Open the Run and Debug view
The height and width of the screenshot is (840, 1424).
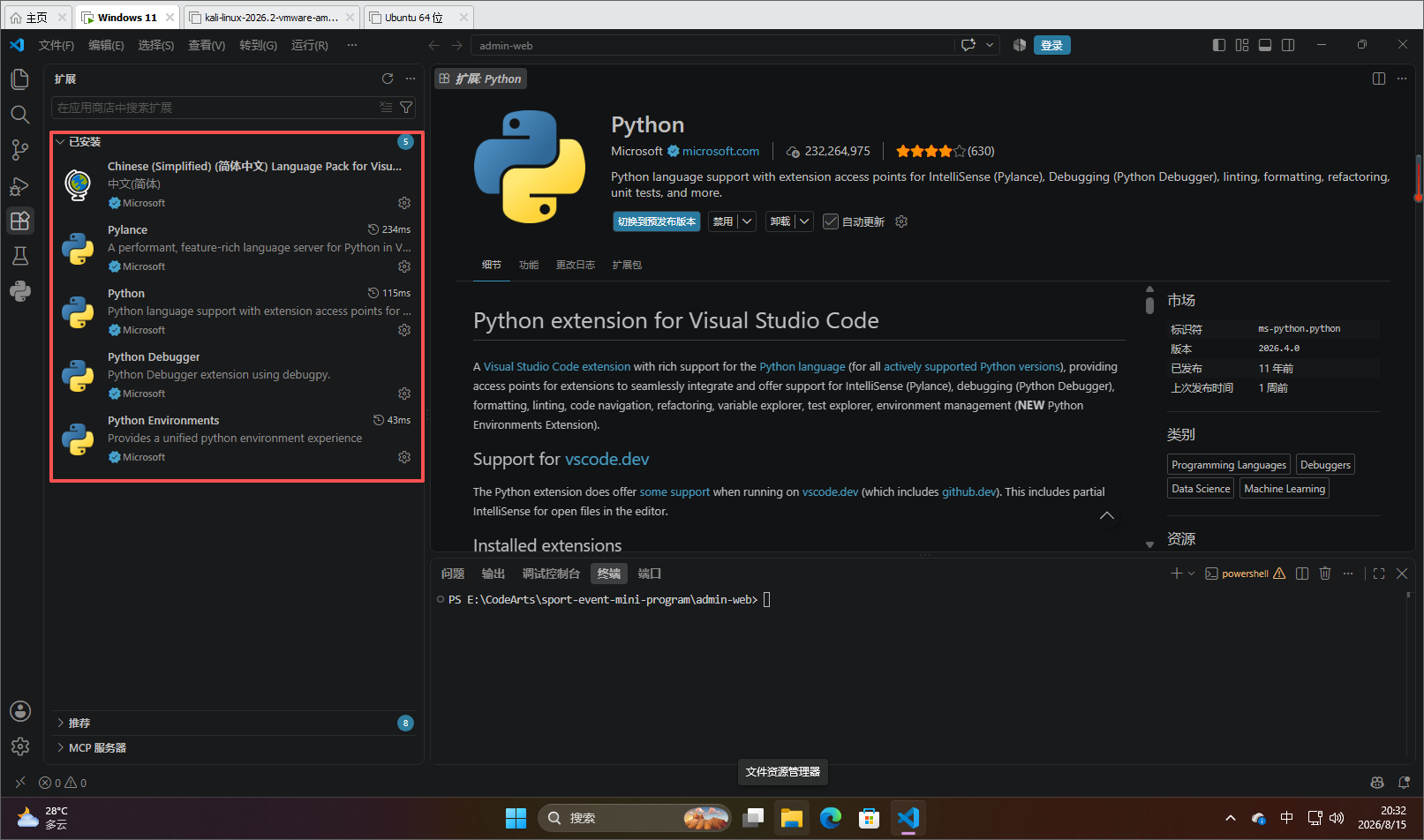pyautogui.click(x=19, y=185)
